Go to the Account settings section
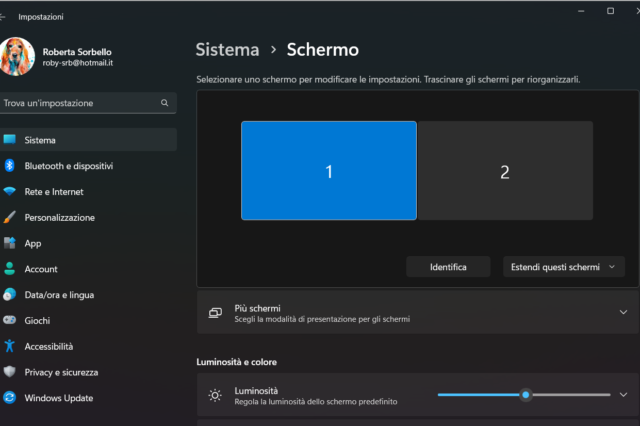This screenshot has height=426, width=640. tap(41, 269)
